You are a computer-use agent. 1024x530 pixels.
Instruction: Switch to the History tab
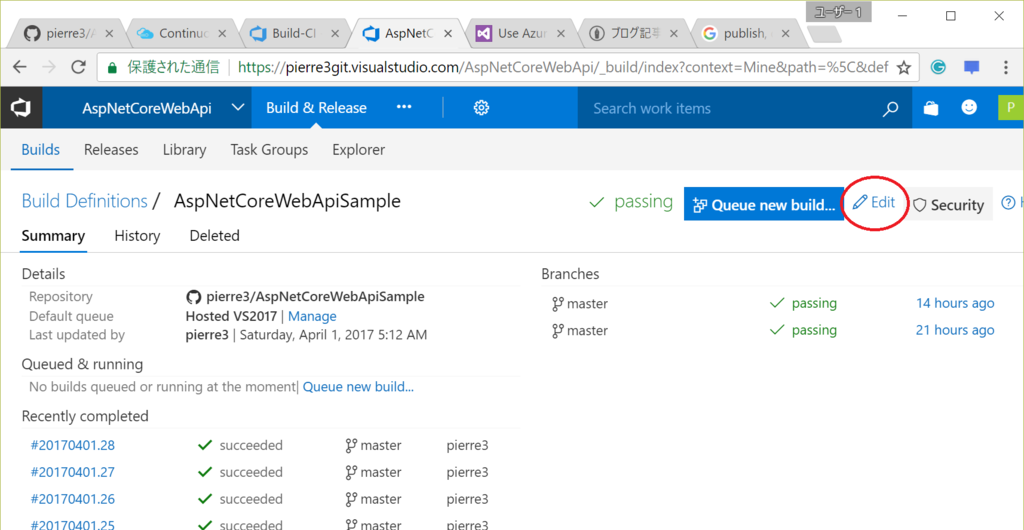coord(137,236)
